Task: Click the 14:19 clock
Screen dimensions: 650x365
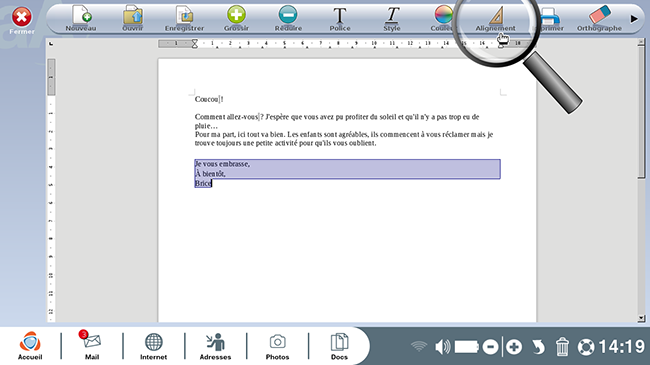Action: click(x=621, y=346)
